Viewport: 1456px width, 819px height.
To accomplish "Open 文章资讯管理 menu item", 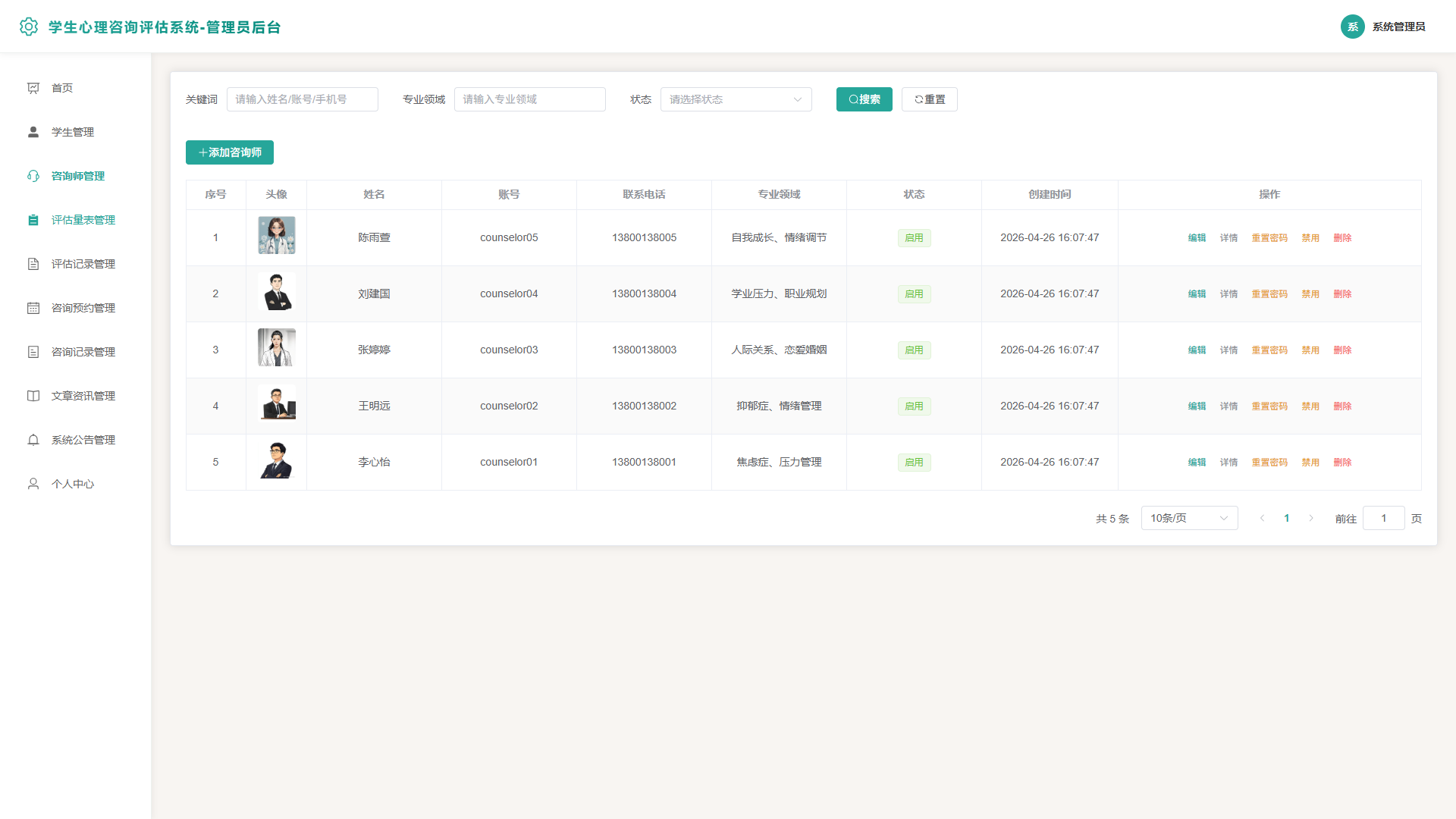I will [83, 396].
